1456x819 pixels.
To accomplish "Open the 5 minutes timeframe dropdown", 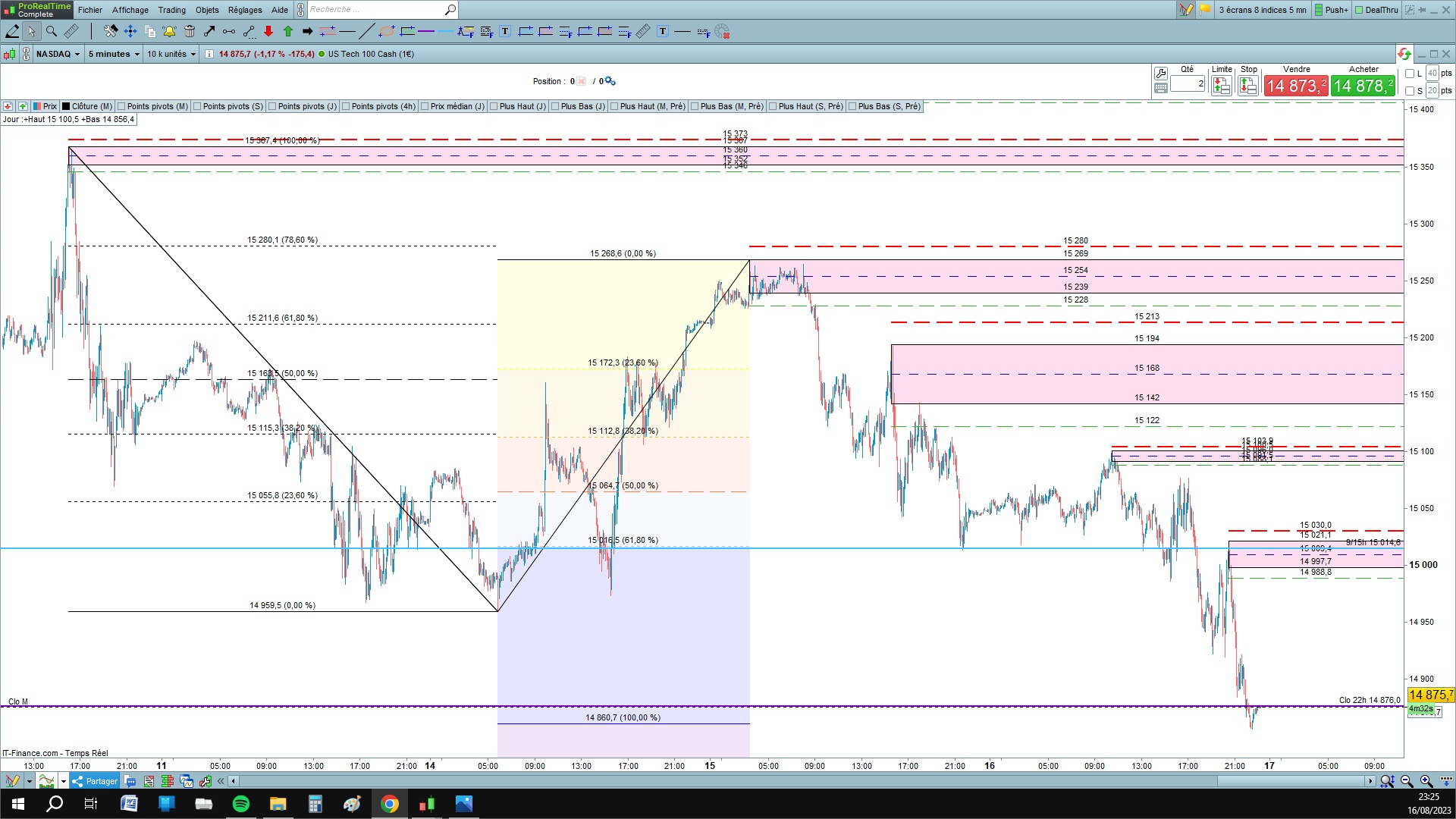I will [x=114, y=54].
